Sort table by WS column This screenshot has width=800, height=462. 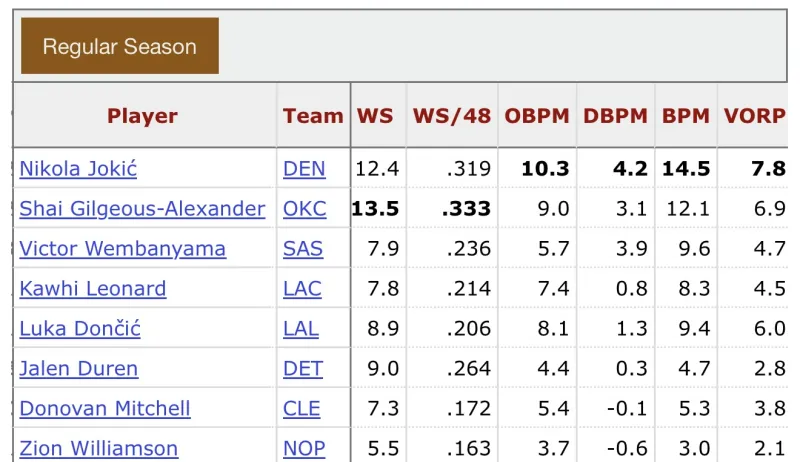click(x=375, y=115)
